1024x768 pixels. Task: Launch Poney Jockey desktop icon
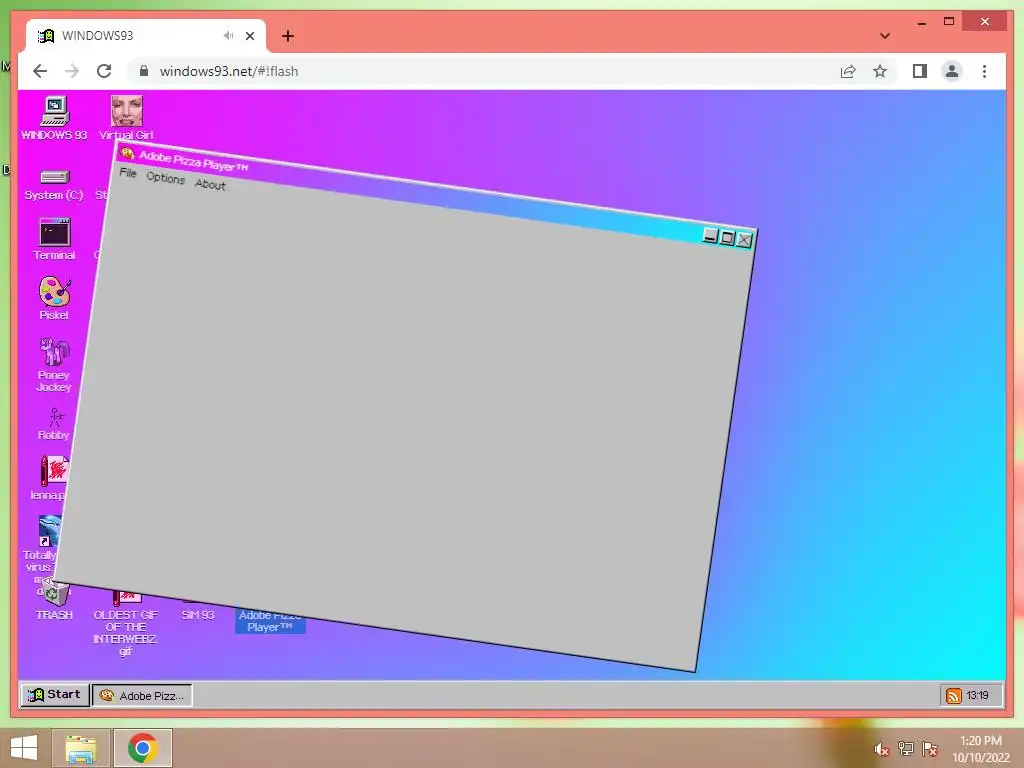(x=54, y=364)
